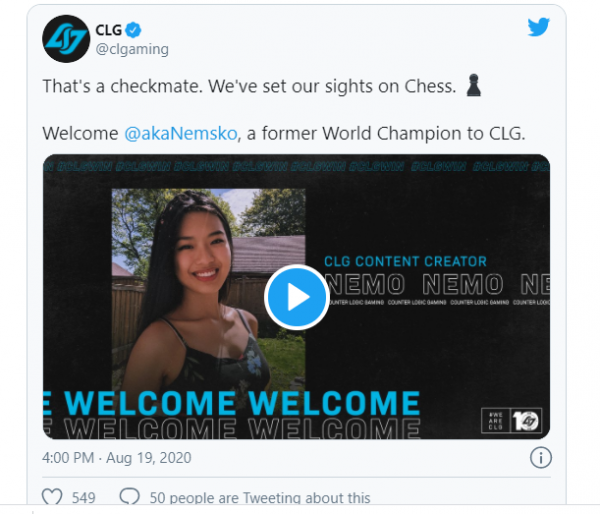Open the 4:00 PM Aug 19, 2020 timestamp

click(x=117, y=458)
